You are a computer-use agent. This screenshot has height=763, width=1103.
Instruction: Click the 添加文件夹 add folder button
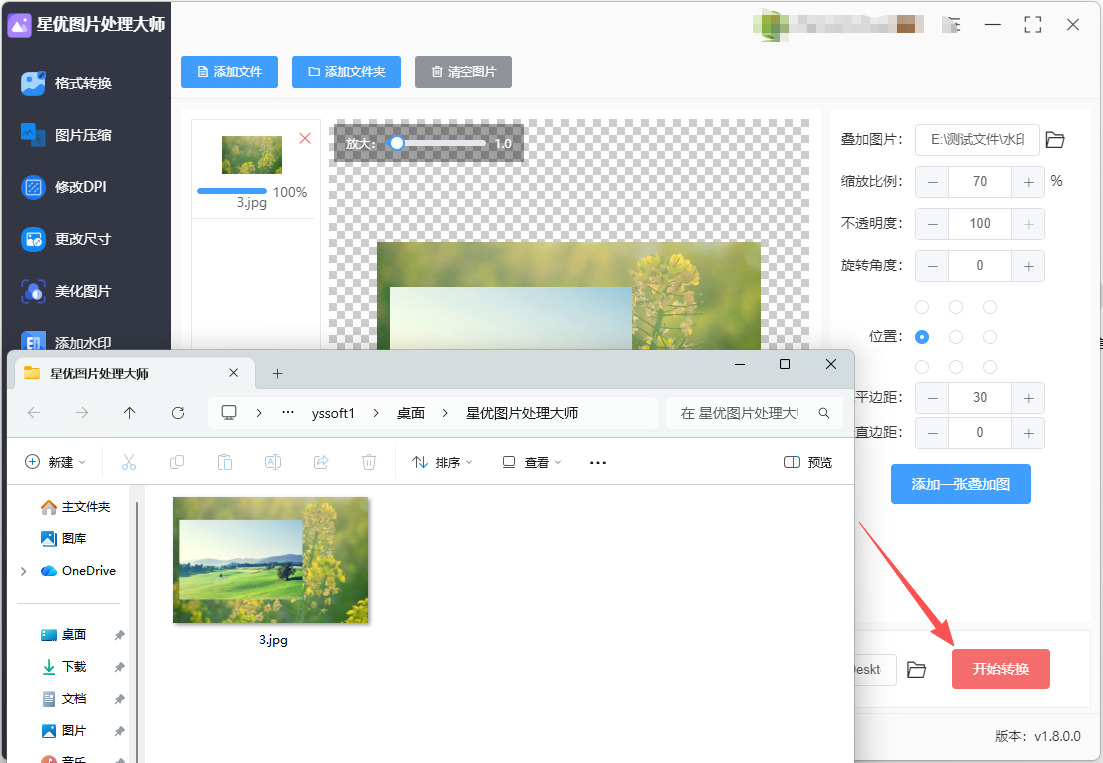tap(346, 72)
